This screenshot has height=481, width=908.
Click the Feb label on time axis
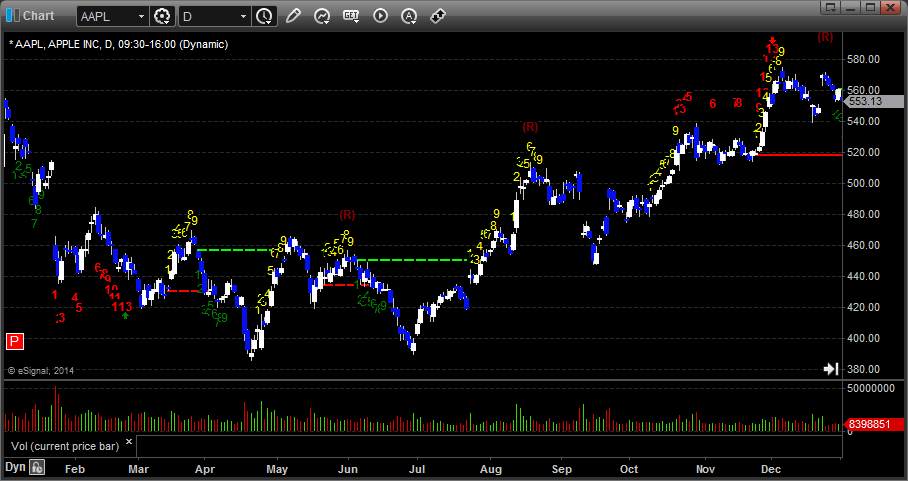click(75, 469)
